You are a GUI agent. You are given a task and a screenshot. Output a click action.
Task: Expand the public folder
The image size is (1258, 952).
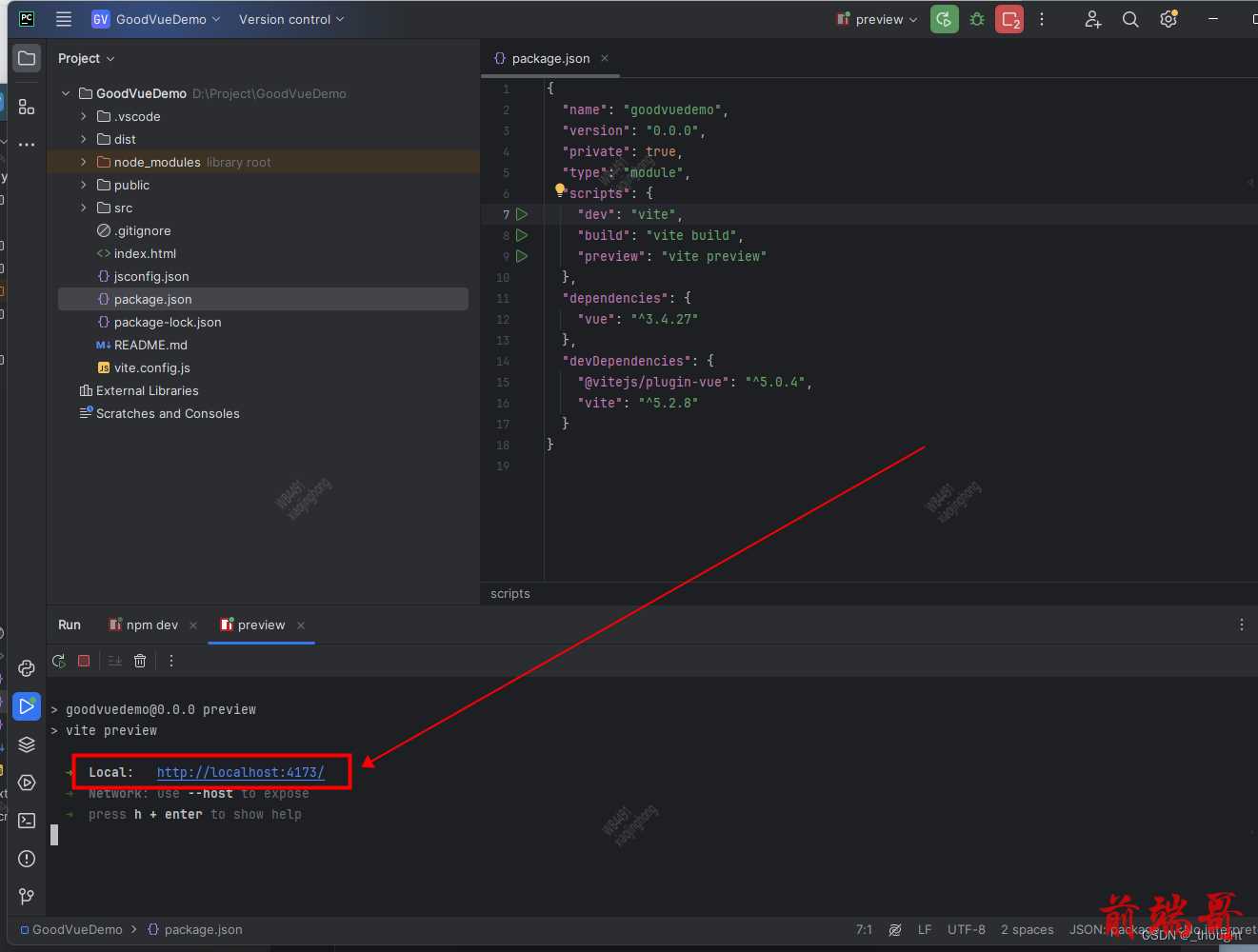tap(84, 185)
